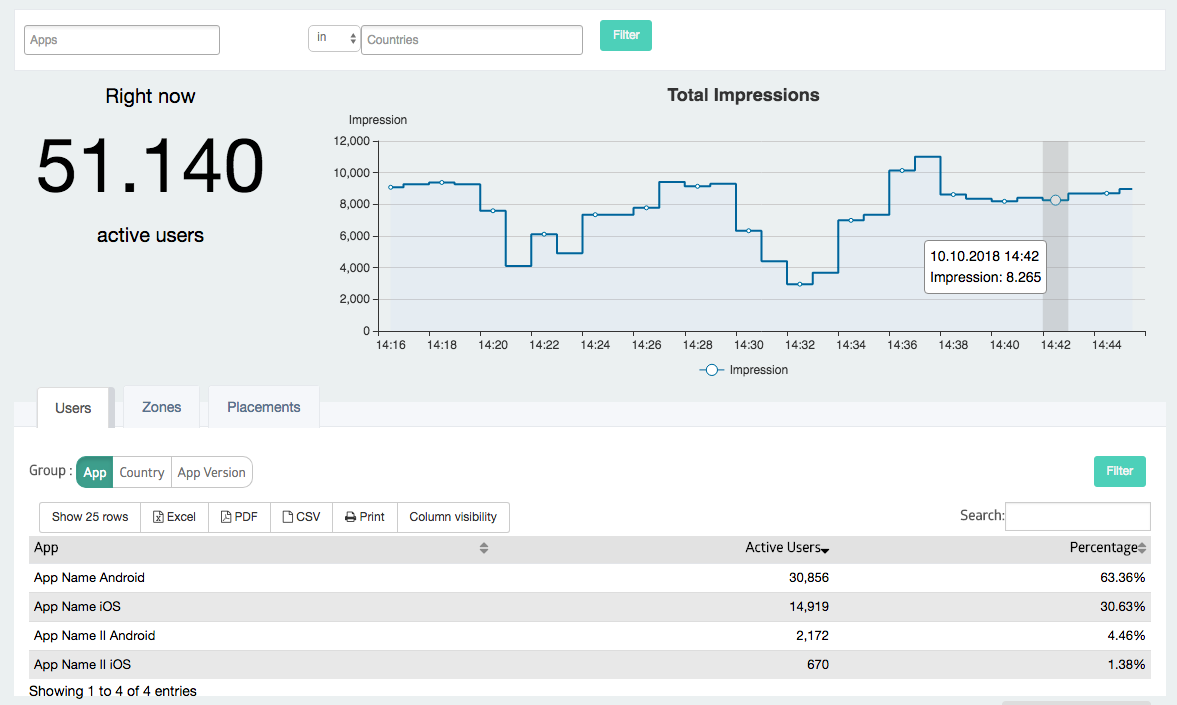Click the 63.36% percentage cell
Image resolution: width=1177 pixels, height=705 pixels.
coord(1122,577)
